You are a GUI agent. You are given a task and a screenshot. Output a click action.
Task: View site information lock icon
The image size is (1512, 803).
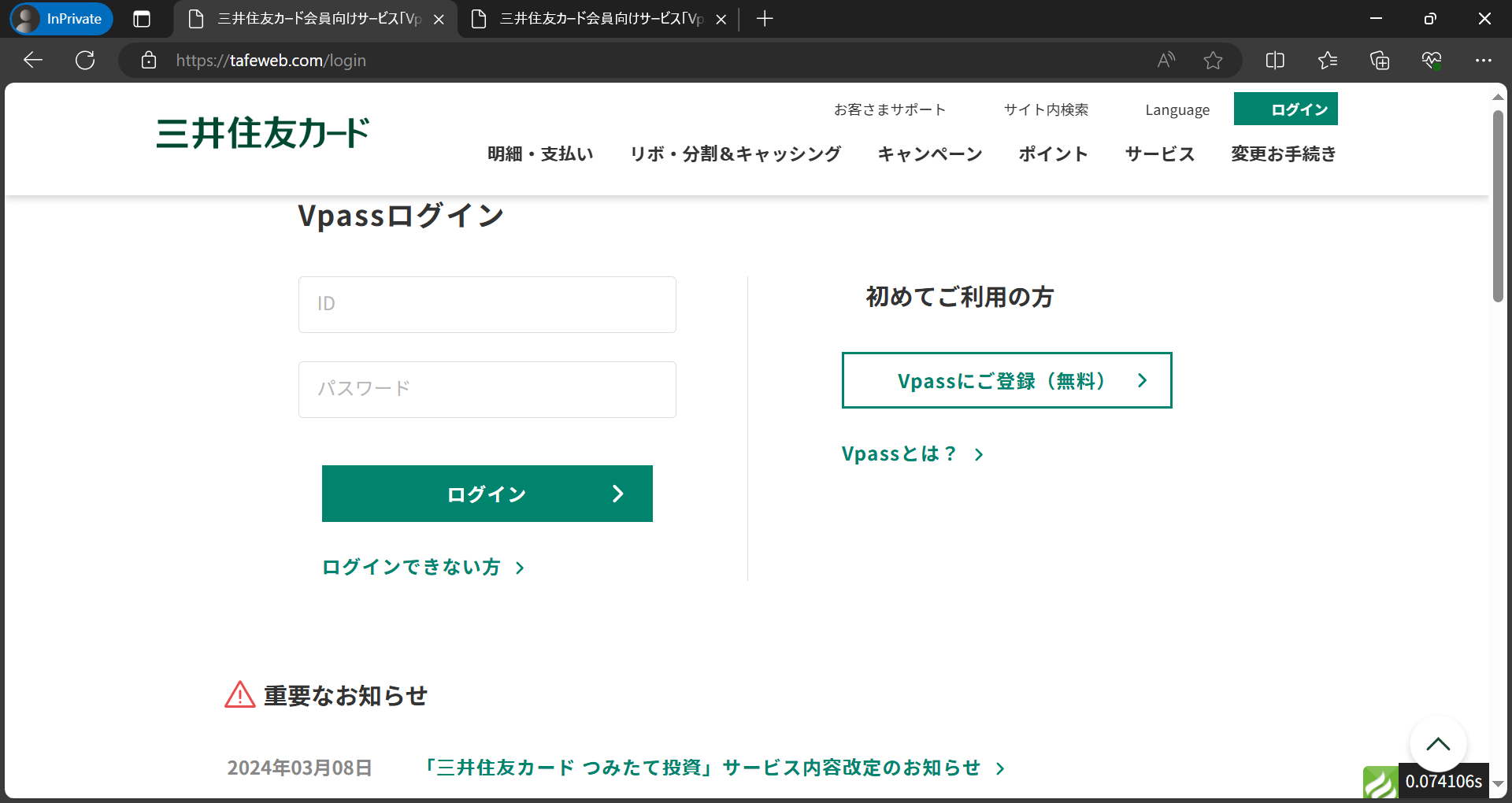(x=149, y=60)
